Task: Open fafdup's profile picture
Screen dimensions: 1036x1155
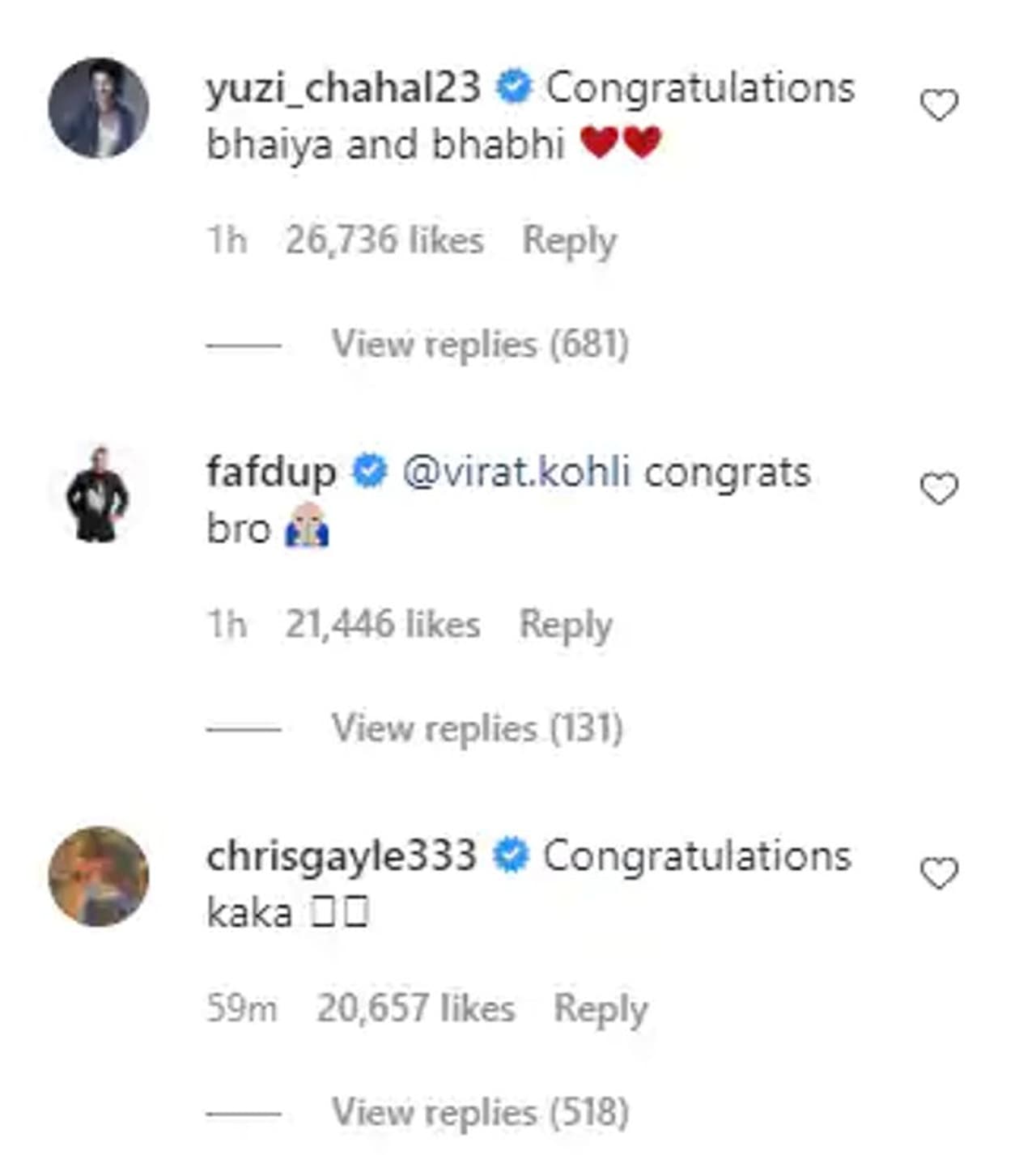Action: point(98,494)
